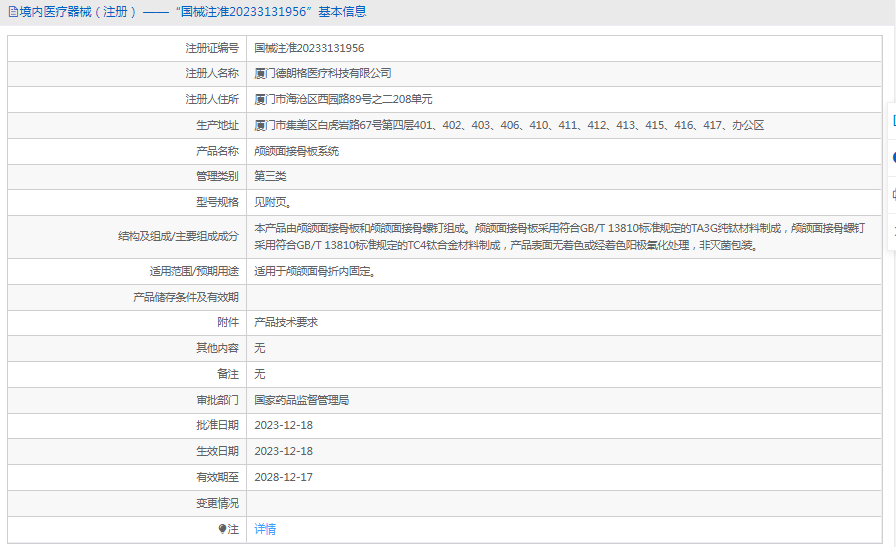Click the 批准日期 row label
Screen dimensions: 896x547
[217, 425]
